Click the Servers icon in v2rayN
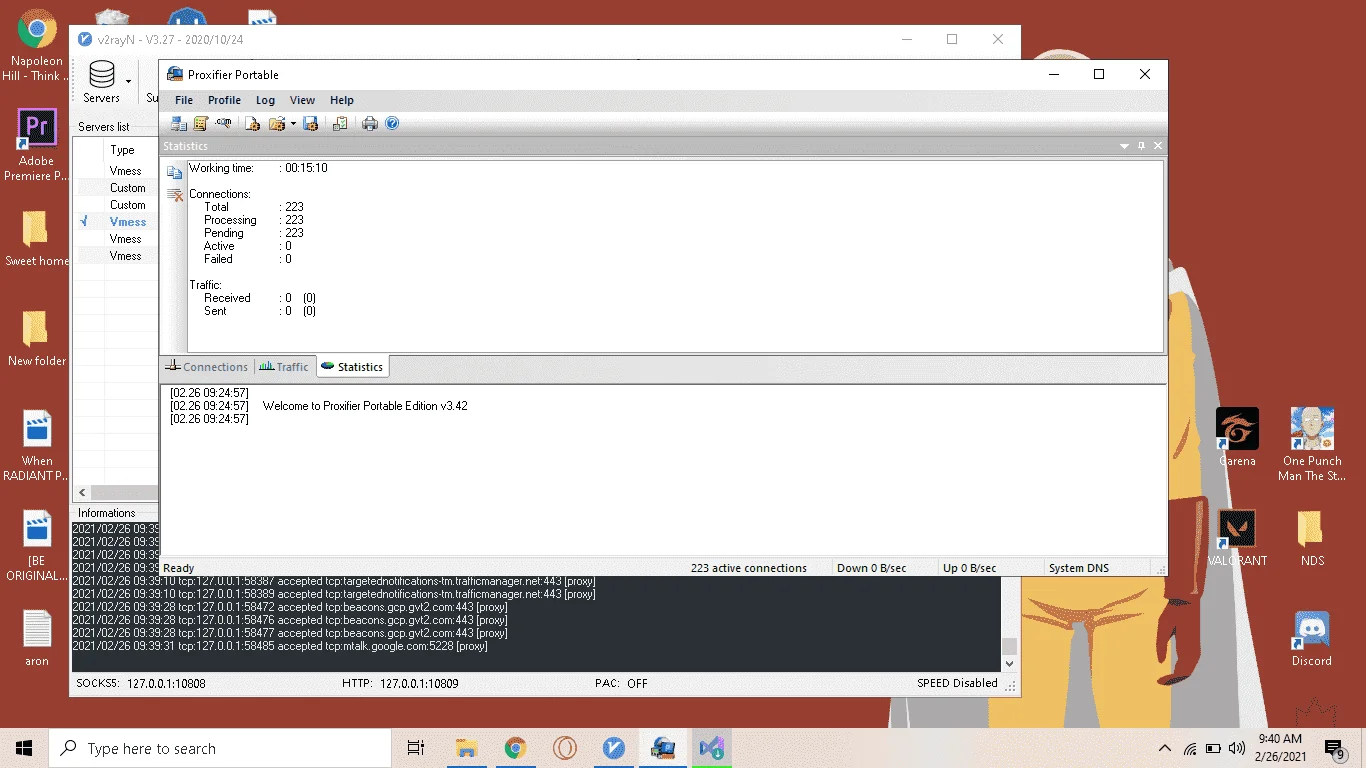Viewport: 1366px width, 768px height. pos(101,80)
